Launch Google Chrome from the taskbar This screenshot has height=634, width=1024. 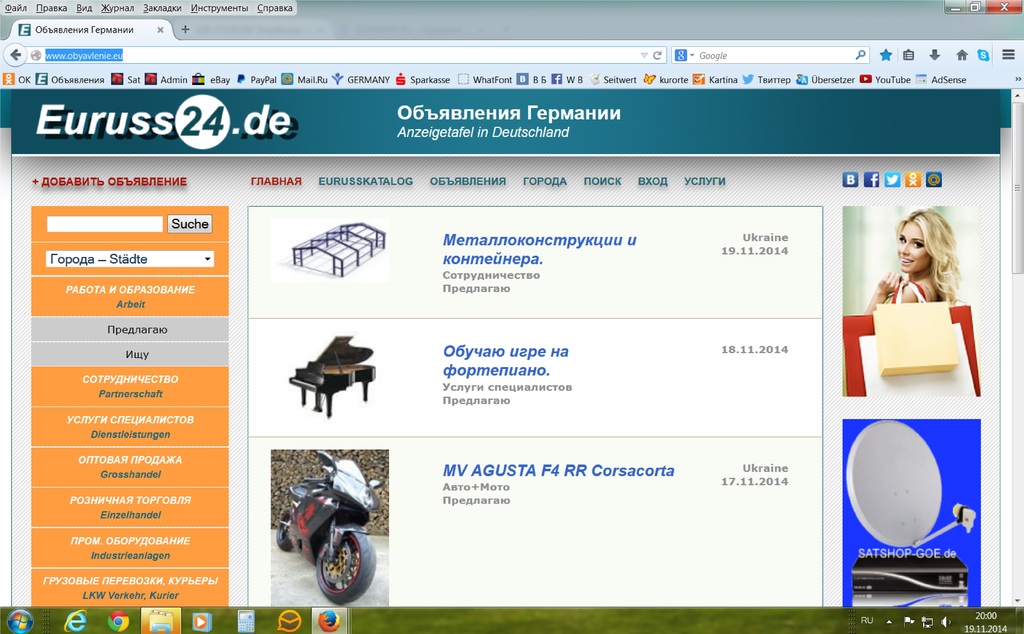118,620
